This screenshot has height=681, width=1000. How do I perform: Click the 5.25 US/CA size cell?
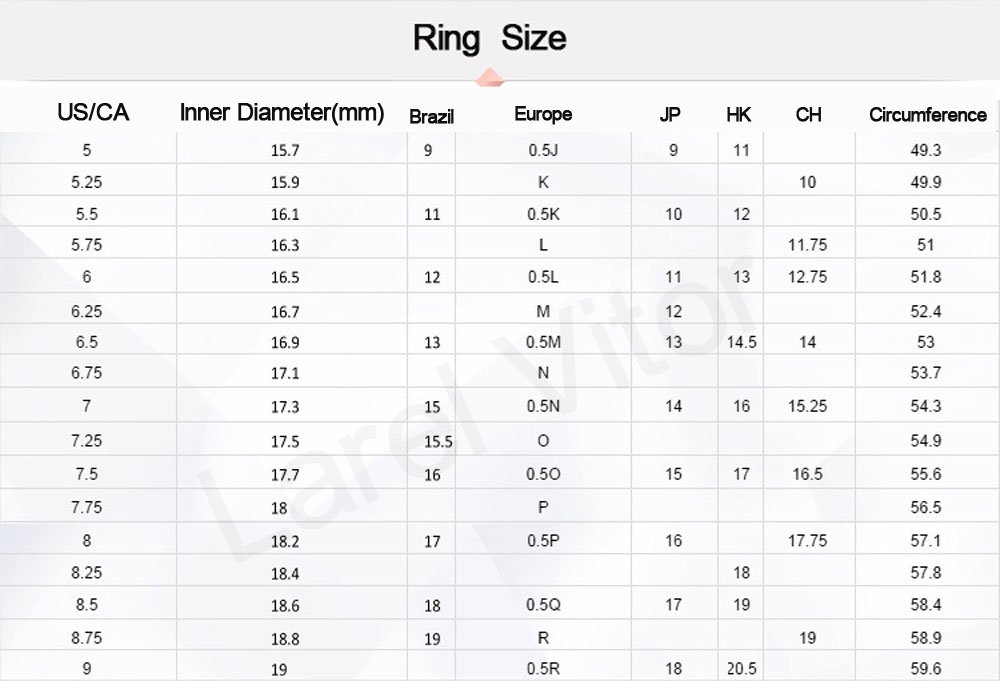(x=87, y=182)
